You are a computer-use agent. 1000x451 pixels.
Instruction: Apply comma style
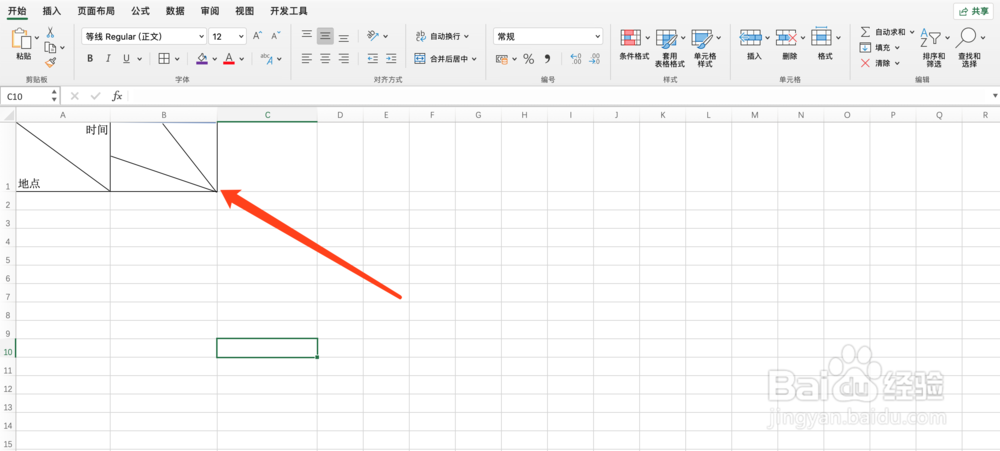tap(547, 59)
